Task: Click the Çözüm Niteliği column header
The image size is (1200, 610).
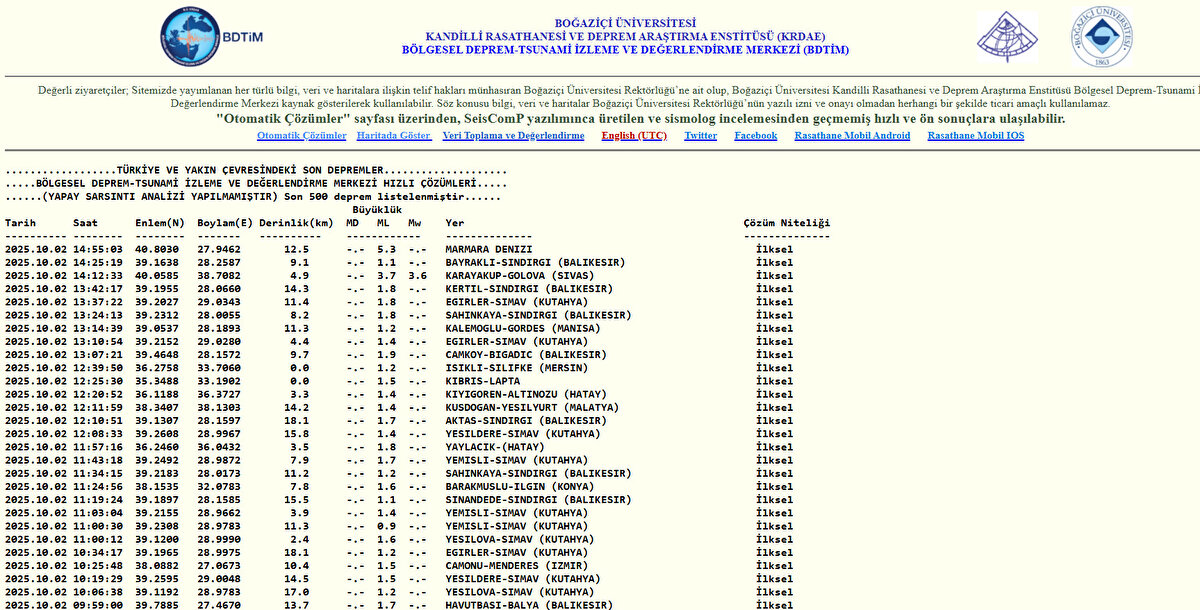Action: tap(786, 223)
